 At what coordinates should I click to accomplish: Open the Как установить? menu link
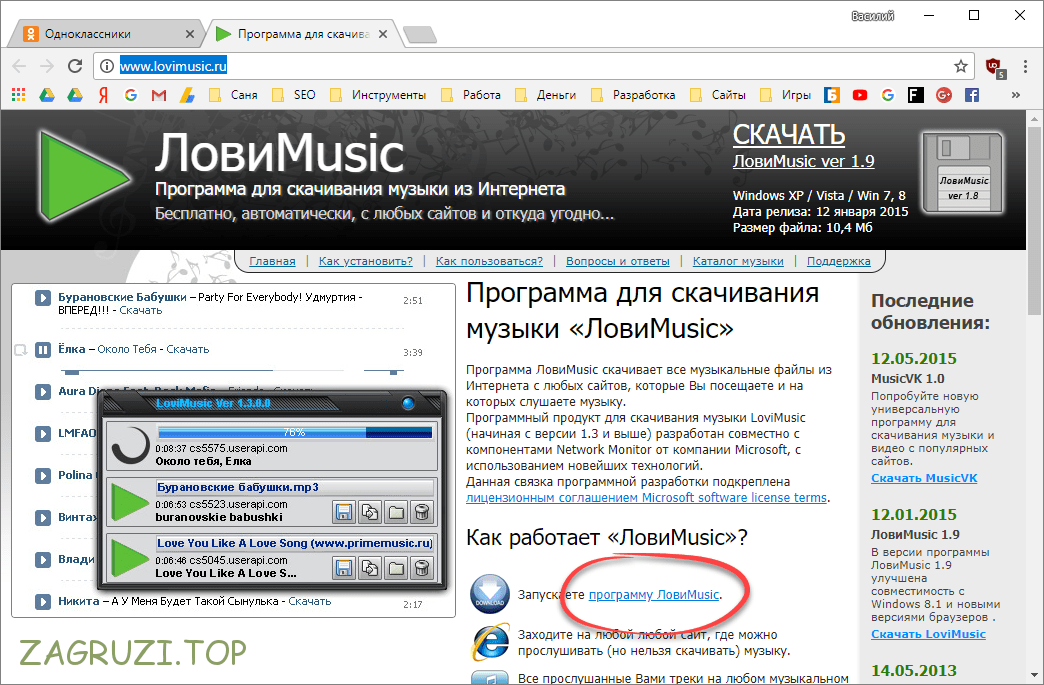[x=366, y=261]
